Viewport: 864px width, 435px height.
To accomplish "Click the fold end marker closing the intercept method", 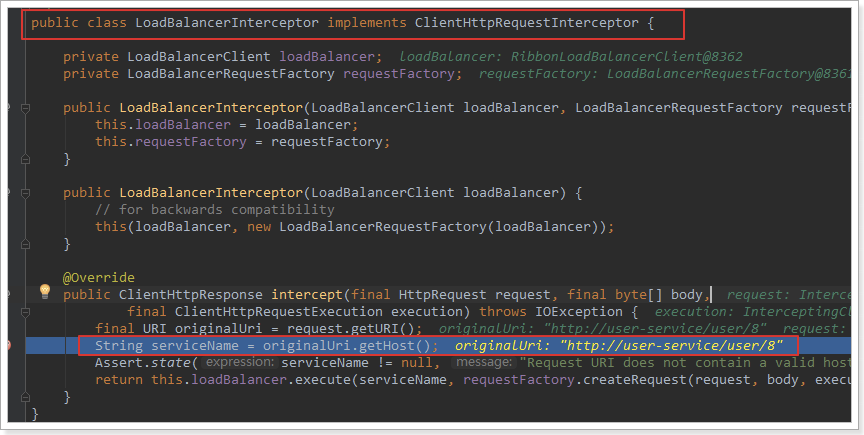I will (x=25, y=397).
